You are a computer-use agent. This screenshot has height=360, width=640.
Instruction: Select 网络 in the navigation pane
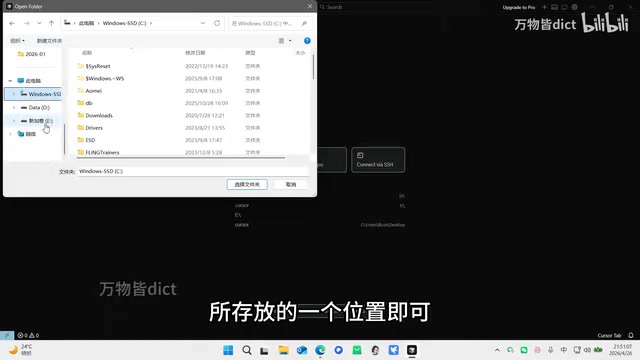coord(27,134)
